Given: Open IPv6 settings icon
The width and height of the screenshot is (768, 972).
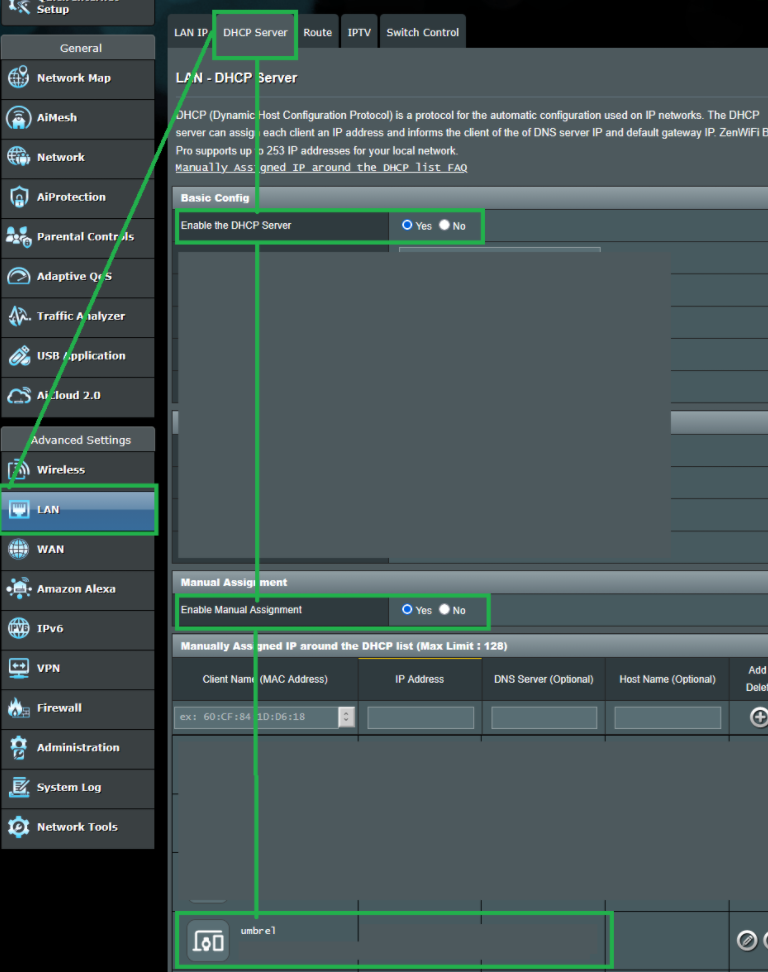Looking at the screenshot, I should (19, 628).
